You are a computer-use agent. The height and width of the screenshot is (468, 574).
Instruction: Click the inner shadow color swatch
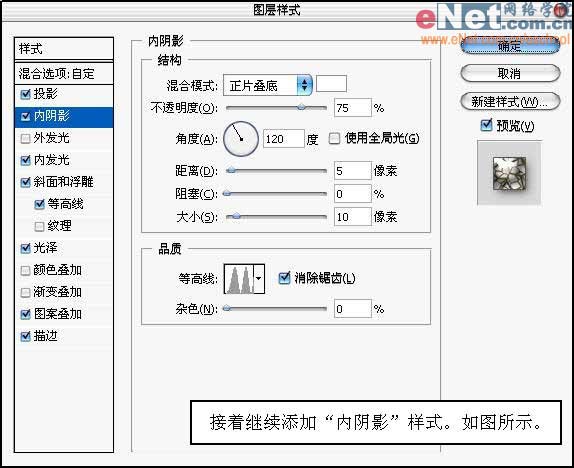[331, 83]
